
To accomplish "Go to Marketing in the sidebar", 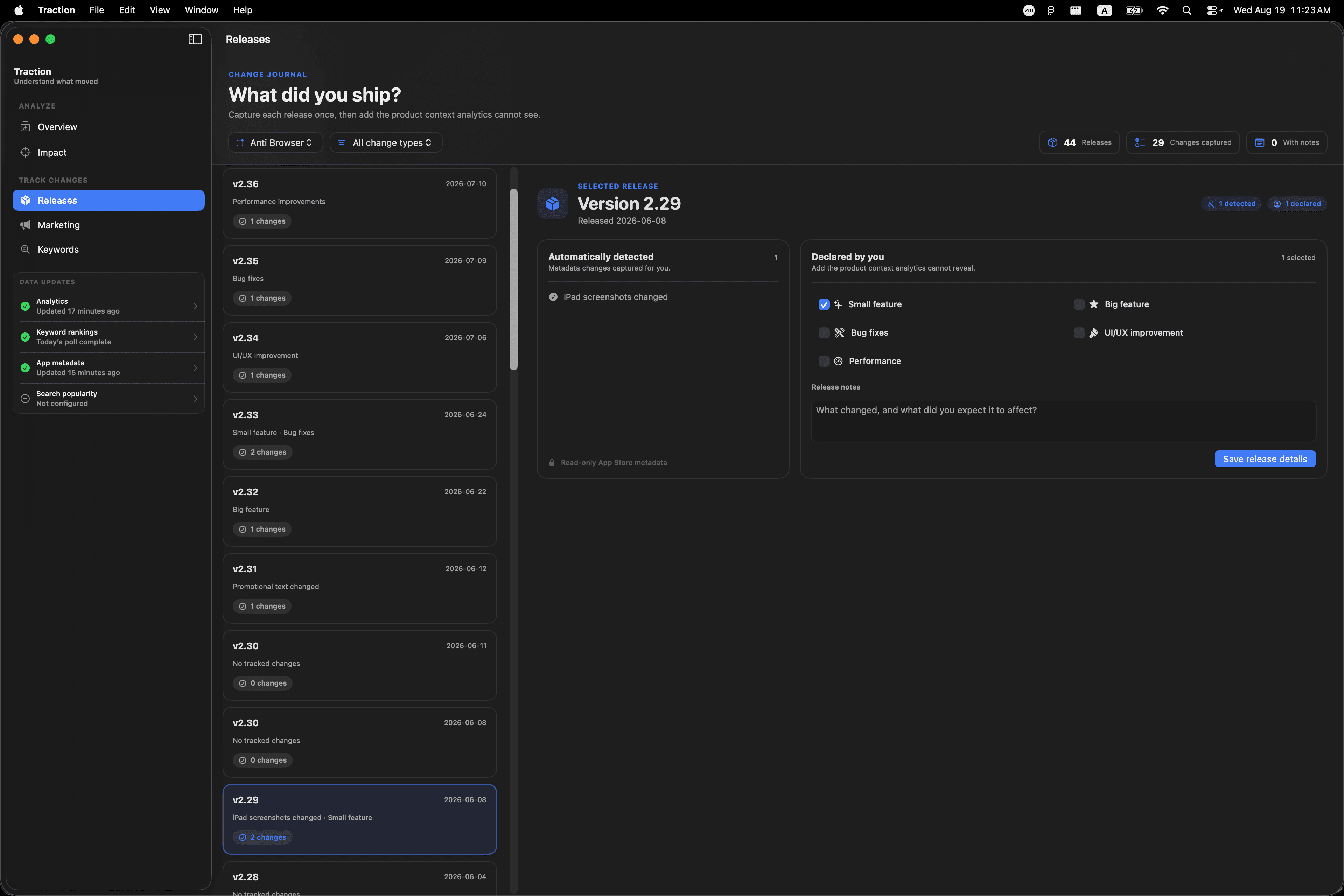I will pyautogui.click(x=108, y=225).
